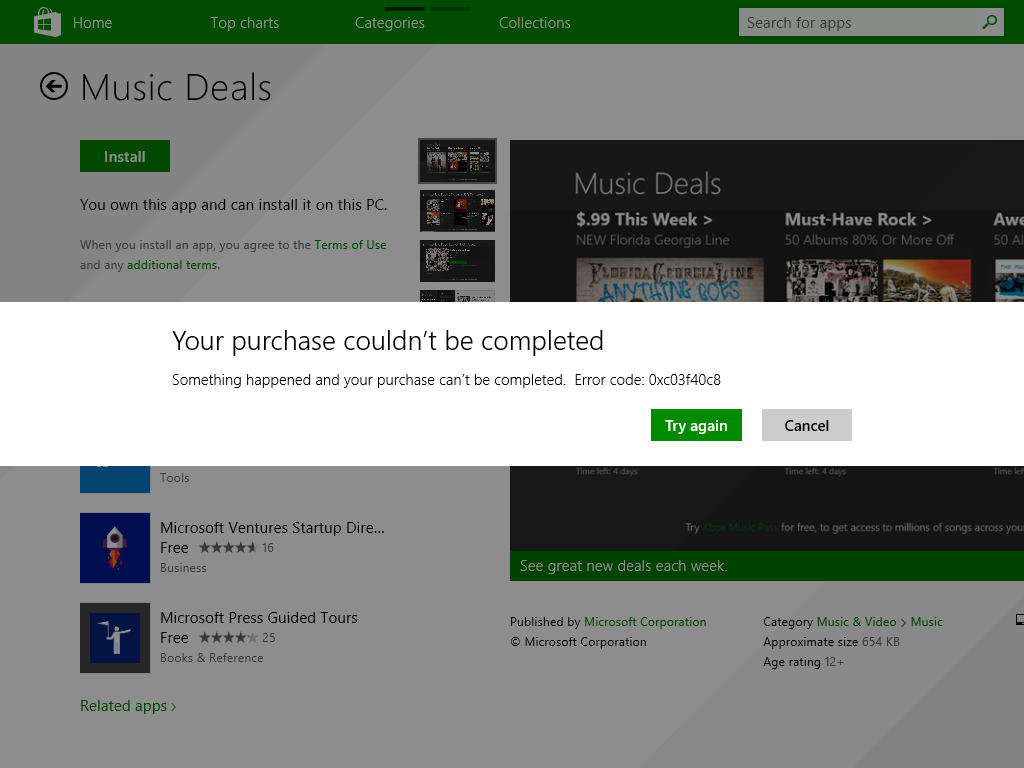Click the Tools category label
1024x768 pixels.
[174, 478]
